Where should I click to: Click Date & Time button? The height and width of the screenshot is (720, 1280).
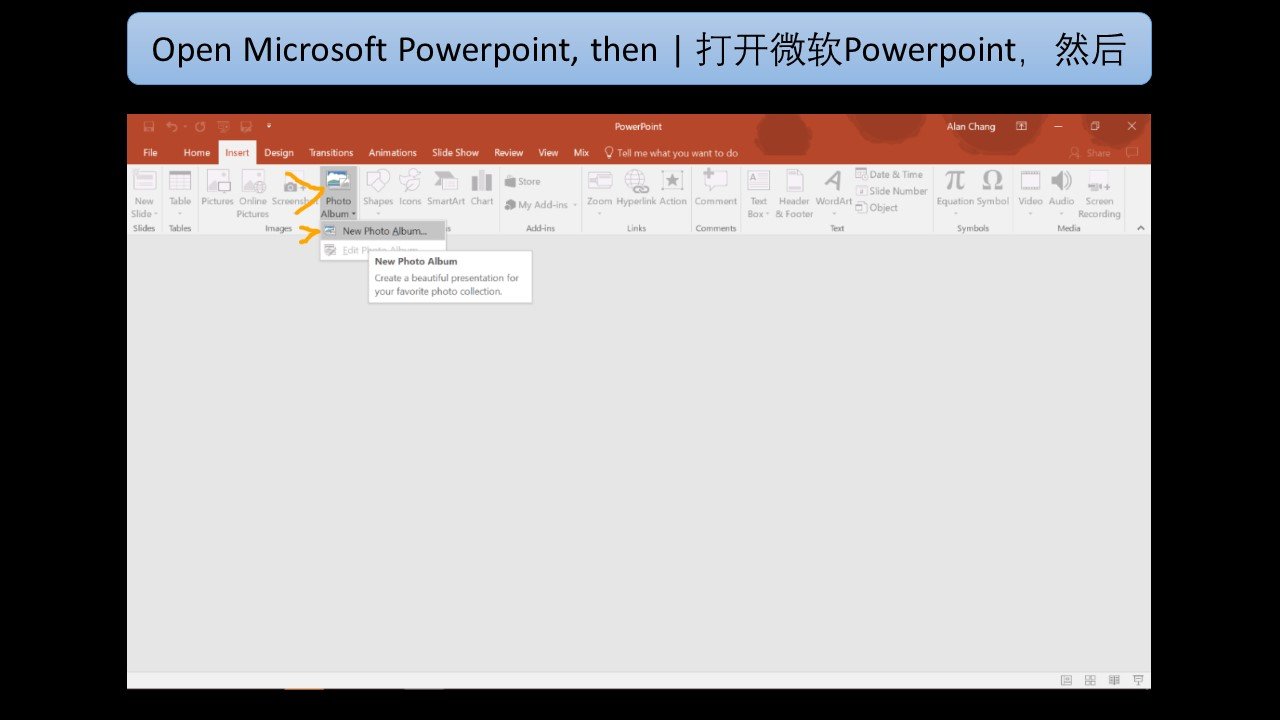pos(890,174)
